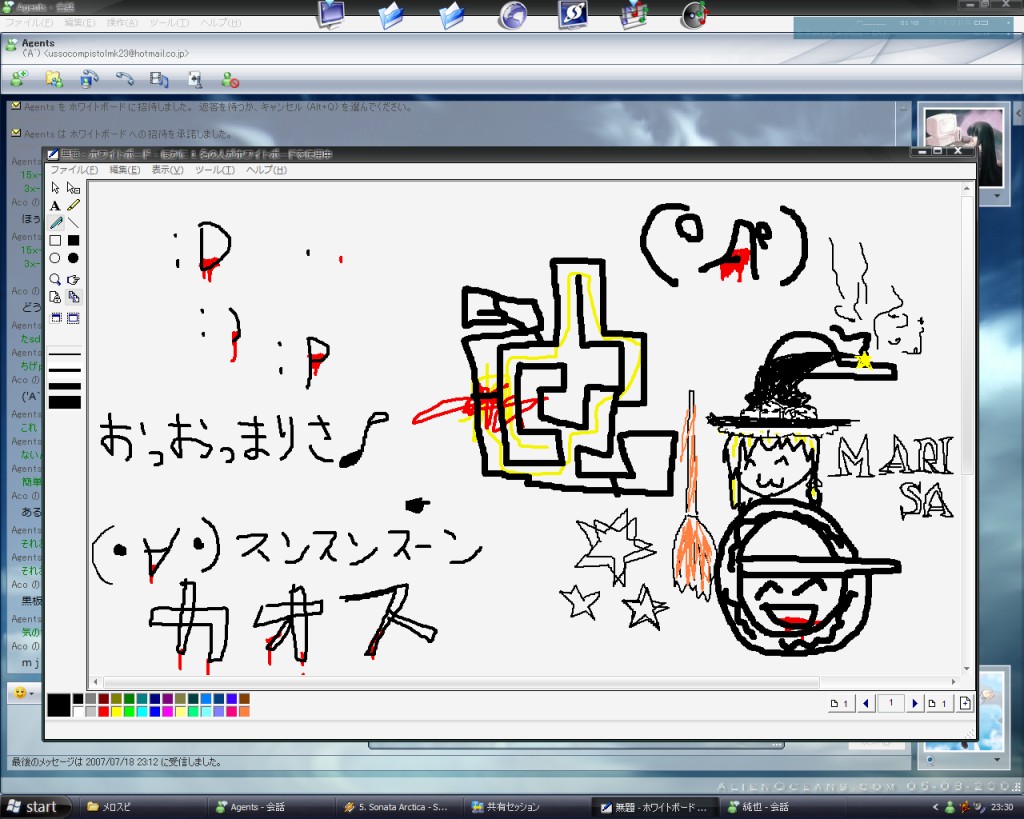This screenshot has width=1024, height=819.
Task: Pick the third line width
Action: [65, 386]
